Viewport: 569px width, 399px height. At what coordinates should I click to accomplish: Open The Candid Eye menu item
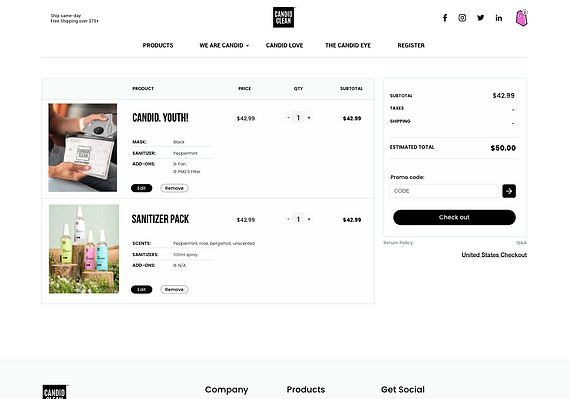(348, 45)
